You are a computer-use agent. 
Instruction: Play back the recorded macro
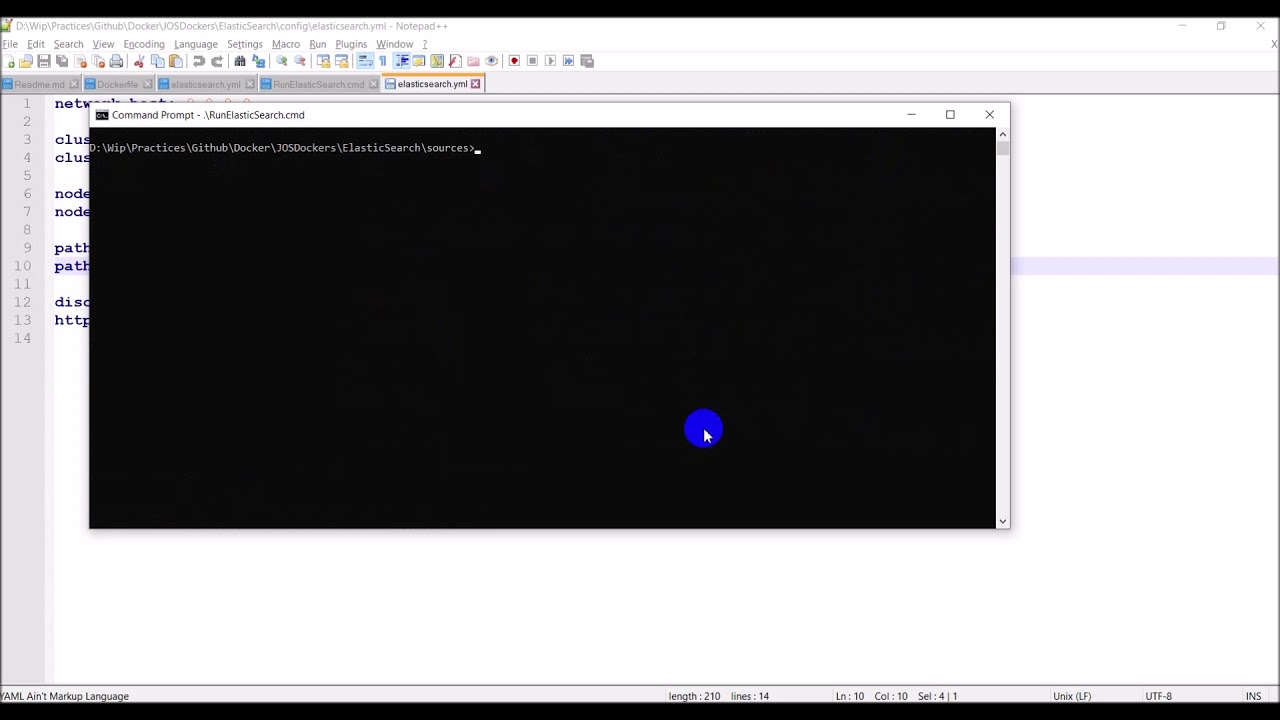(550, 61)
